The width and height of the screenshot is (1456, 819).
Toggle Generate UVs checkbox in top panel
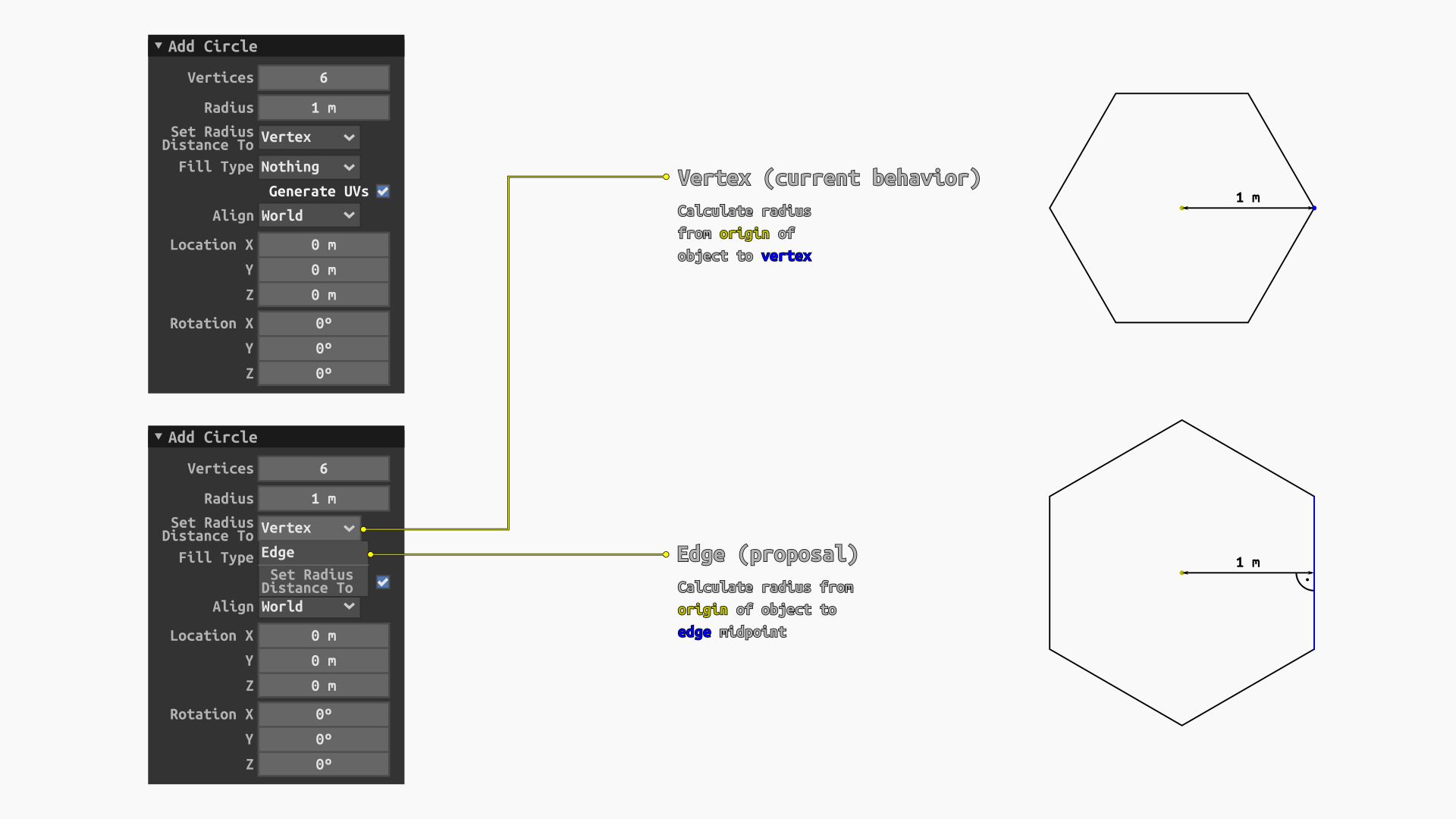pos(383,191)
